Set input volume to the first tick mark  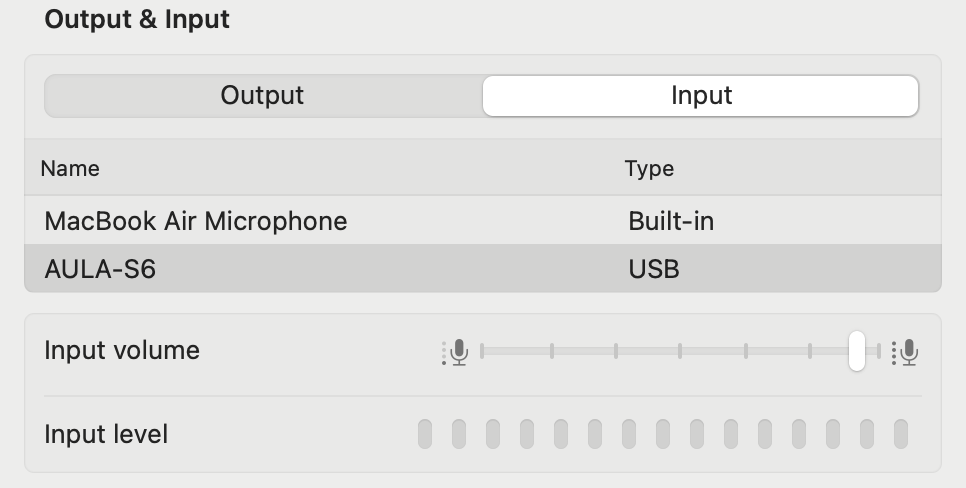pos(482,351)
